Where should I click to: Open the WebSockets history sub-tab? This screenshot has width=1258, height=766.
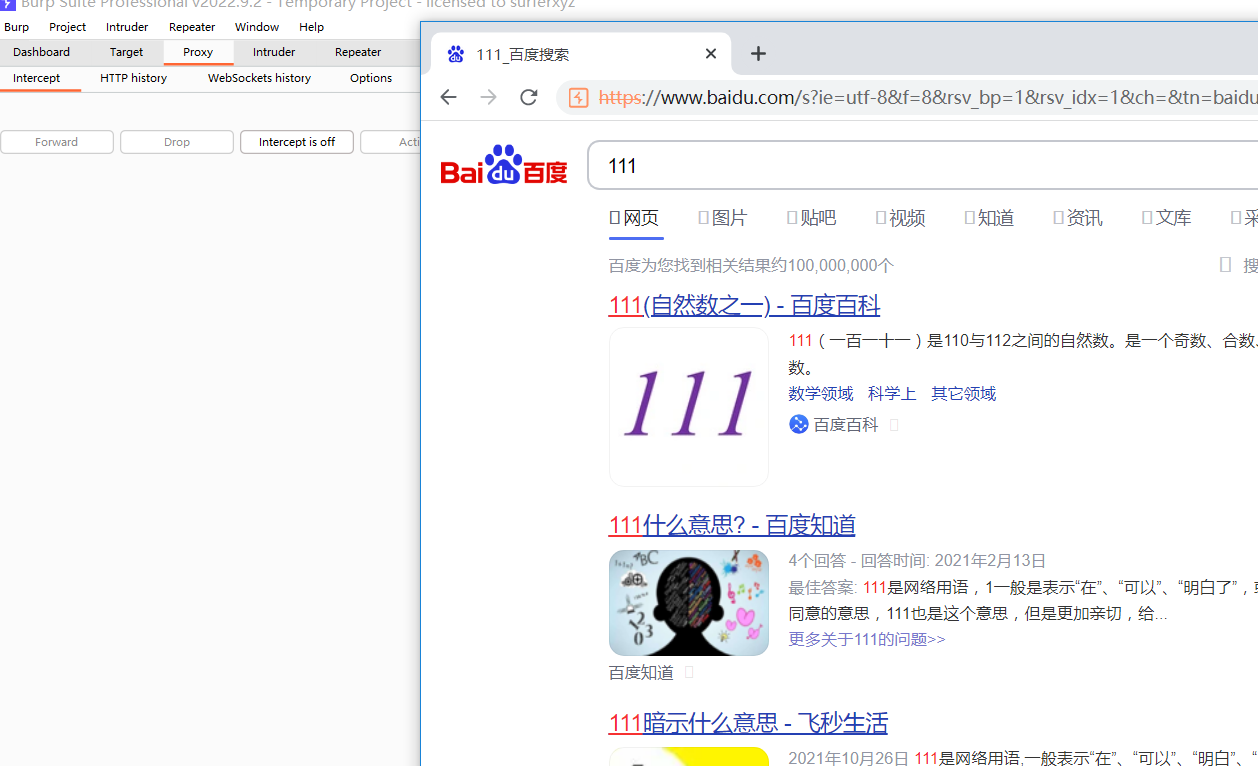click(260, 78)
